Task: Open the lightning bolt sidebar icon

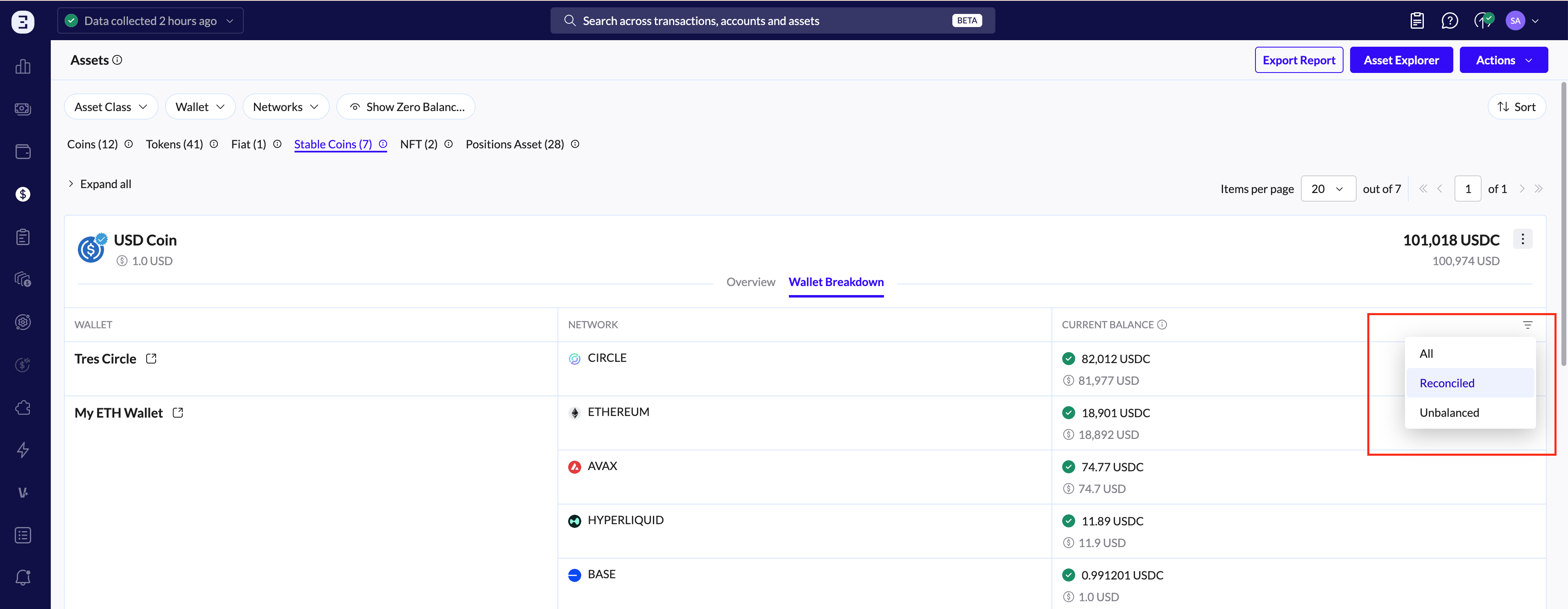Action: (x=23, y=450)
